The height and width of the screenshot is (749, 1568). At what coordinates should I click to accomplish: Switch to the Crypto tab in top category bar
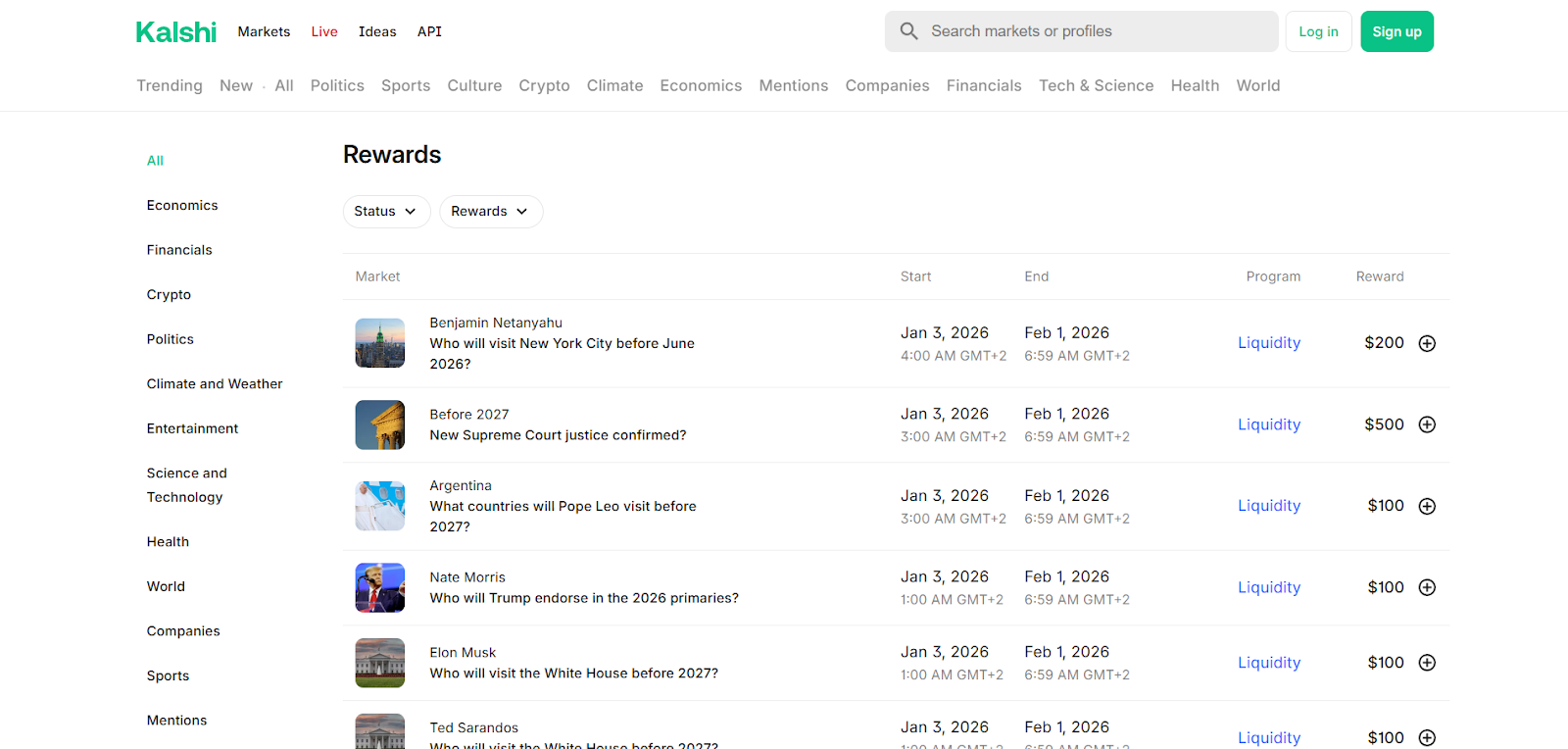[x=544, y=85]
